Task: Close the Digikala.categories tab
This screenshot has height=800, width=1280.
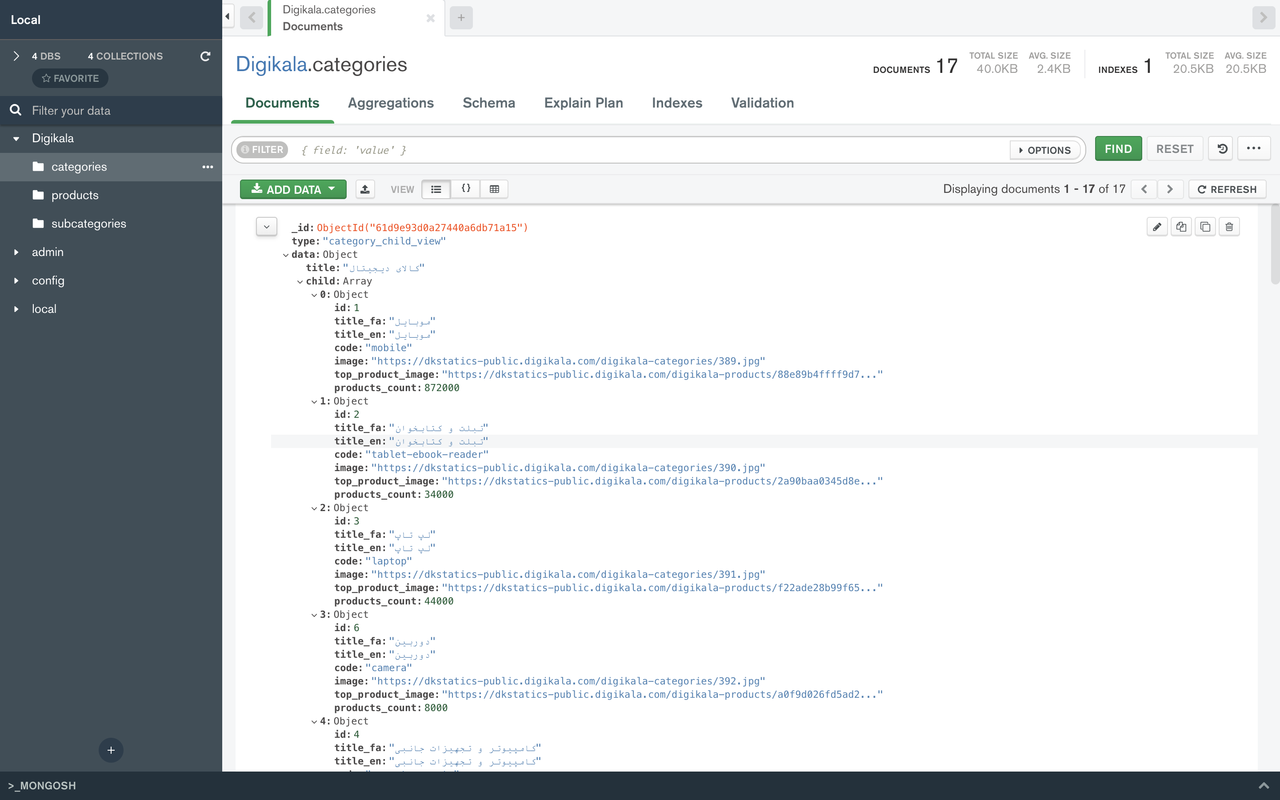Action: [x=430, y=18]
